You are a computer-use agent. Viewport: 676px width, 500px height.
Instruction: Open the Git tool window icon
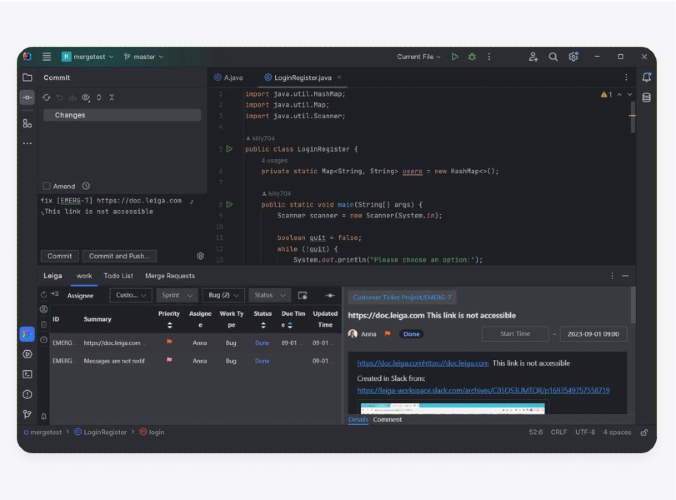(27, 414)
